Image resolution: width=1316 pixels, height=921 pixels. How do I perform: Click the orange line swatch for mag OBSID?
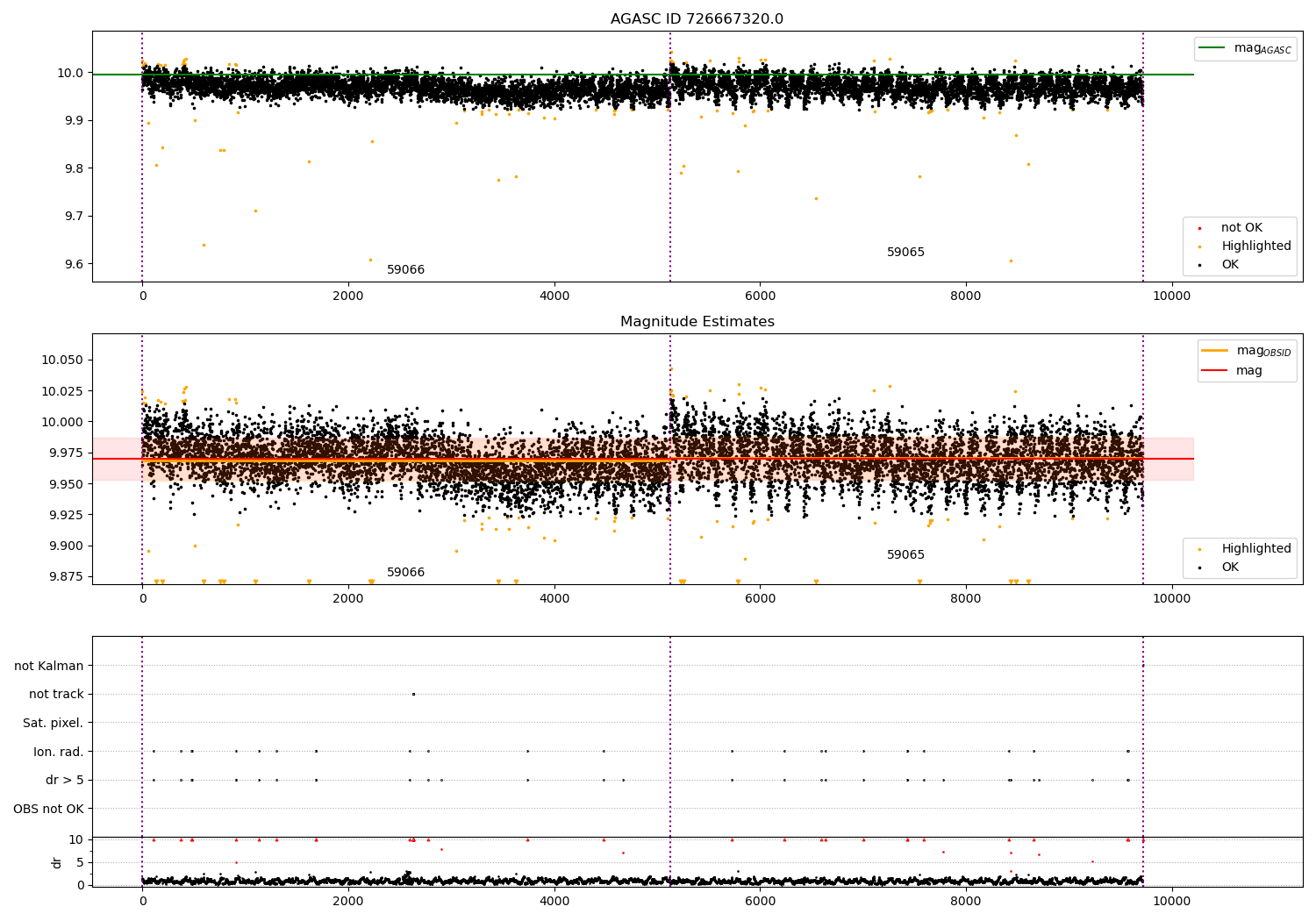click(x=1215, y=351)
